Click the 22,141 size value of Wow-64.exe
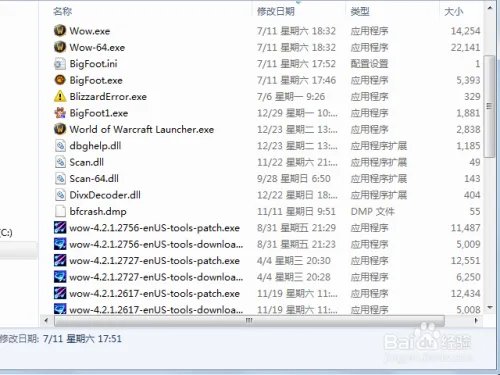This screenshot has width=500, height=375. coord(465,47)
